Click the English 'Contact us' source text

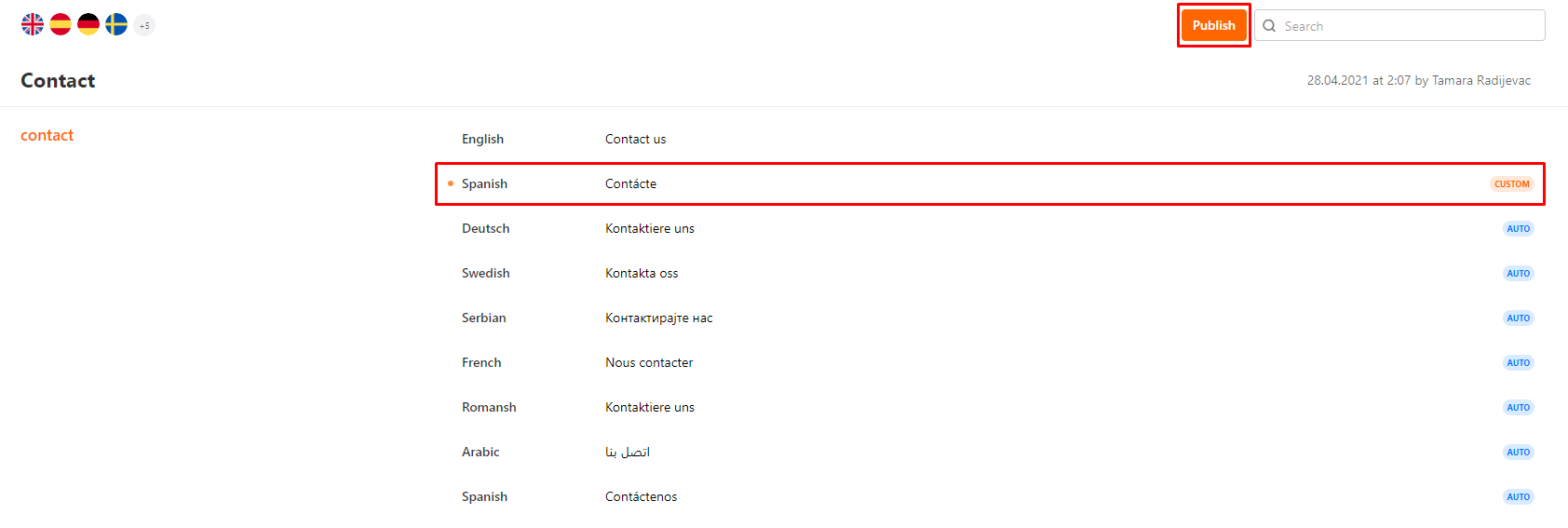[x=636, y=139]
